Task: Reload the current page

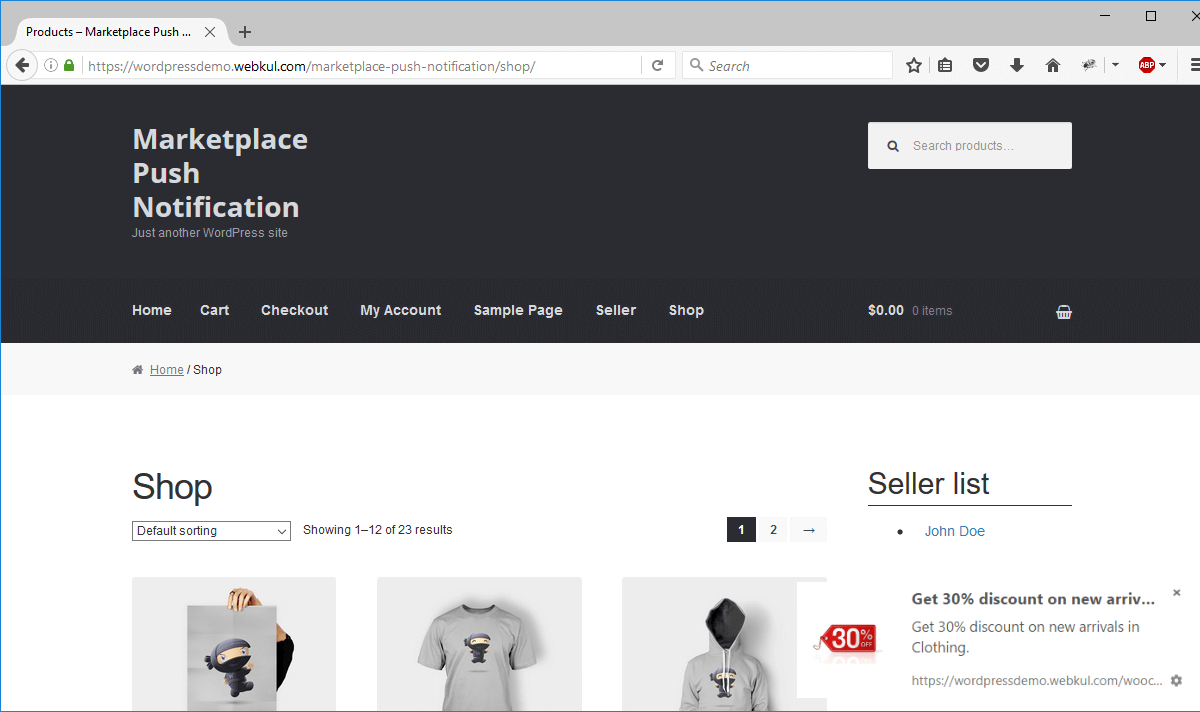Action: [657, 64]
